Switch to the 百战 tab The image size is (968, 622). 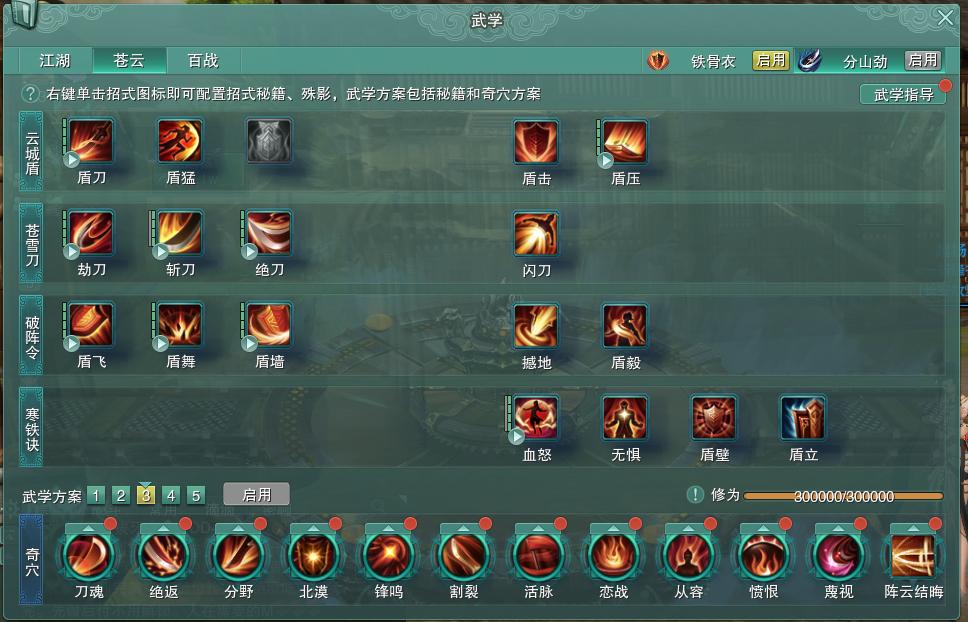[203, 60]
